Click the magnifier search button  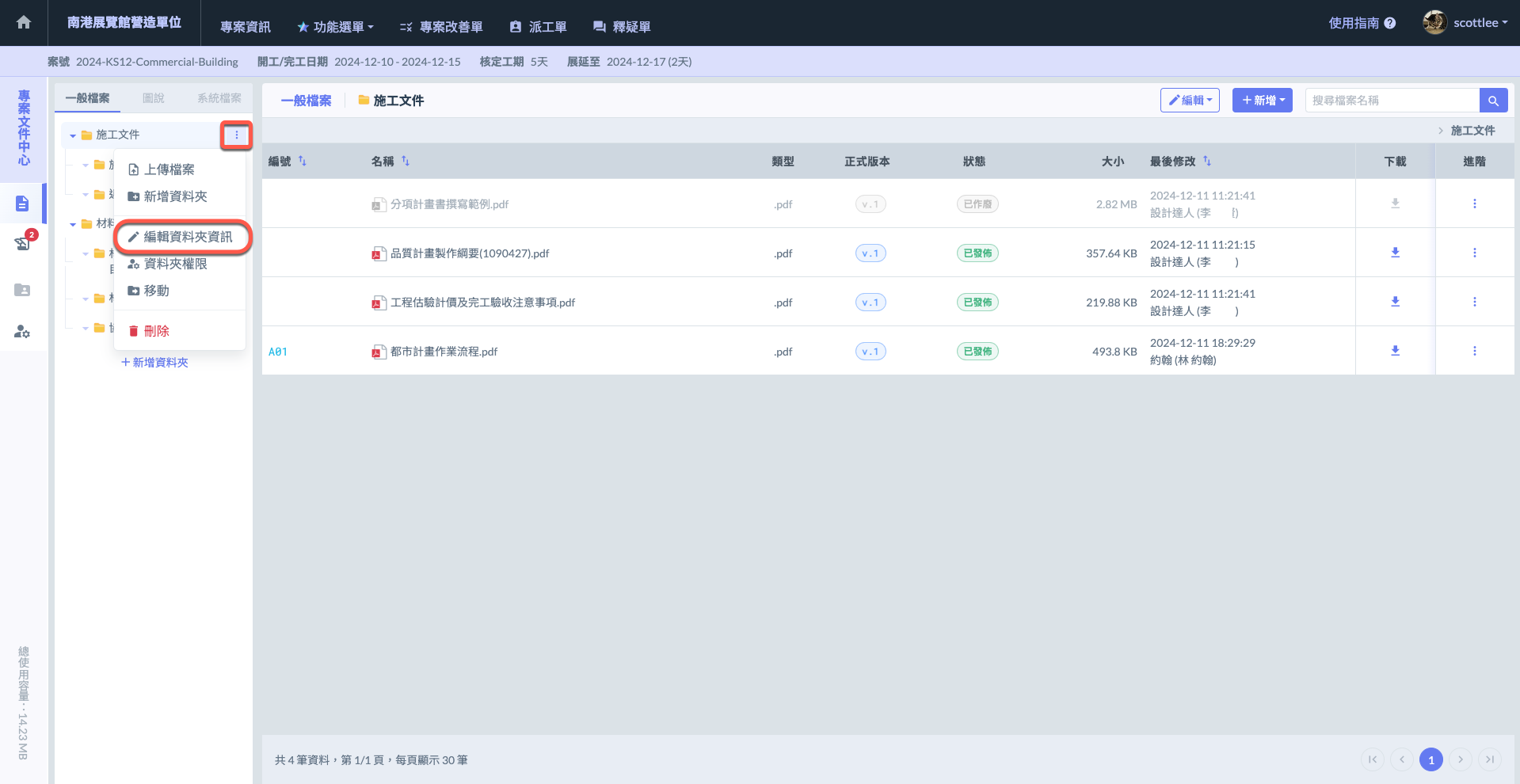coord(1492,101)
